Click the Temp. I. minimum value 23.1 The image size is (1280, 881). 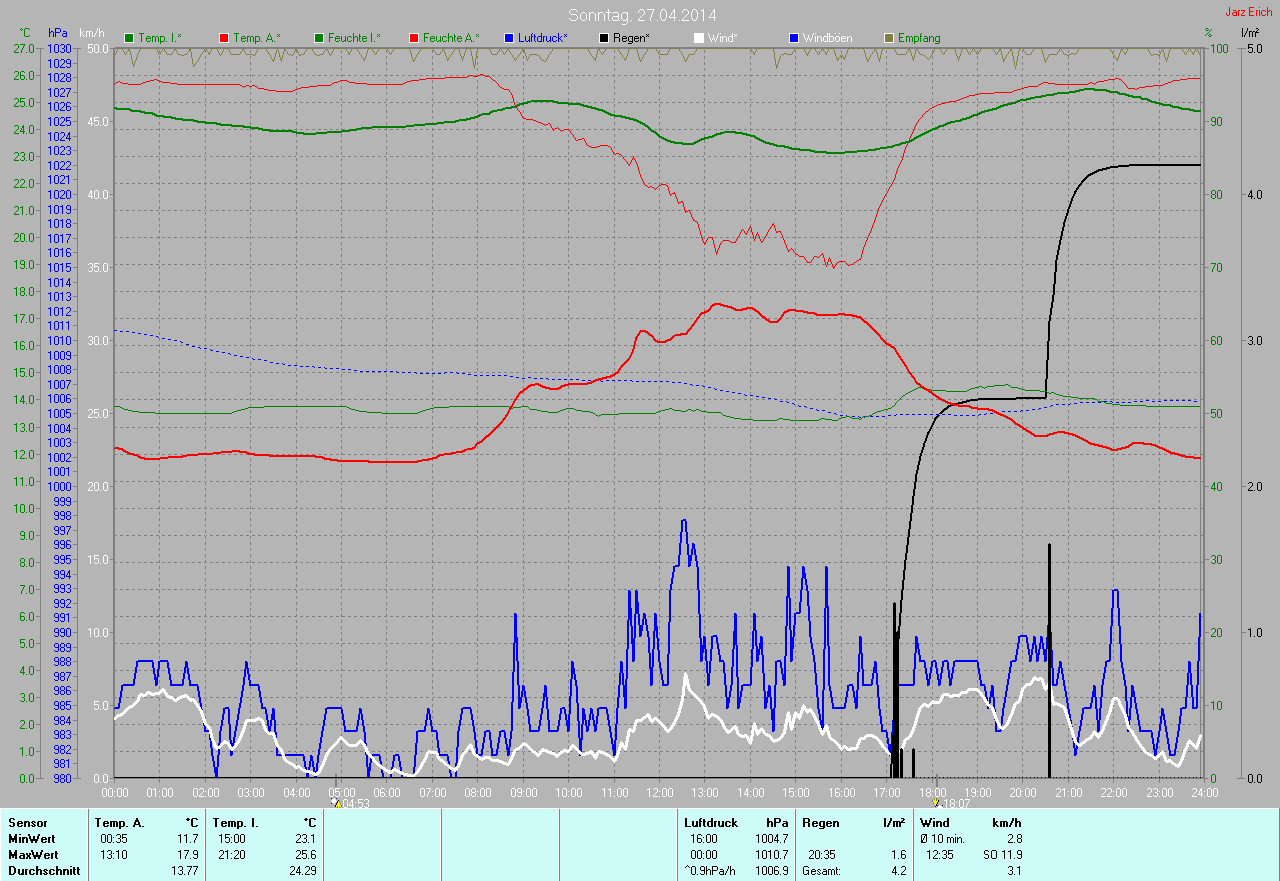tap(305, 839)
